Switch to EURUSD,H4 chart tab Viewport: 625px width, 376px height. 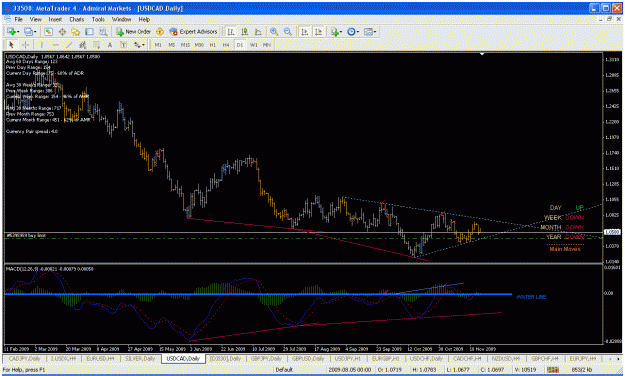point(99,359)
